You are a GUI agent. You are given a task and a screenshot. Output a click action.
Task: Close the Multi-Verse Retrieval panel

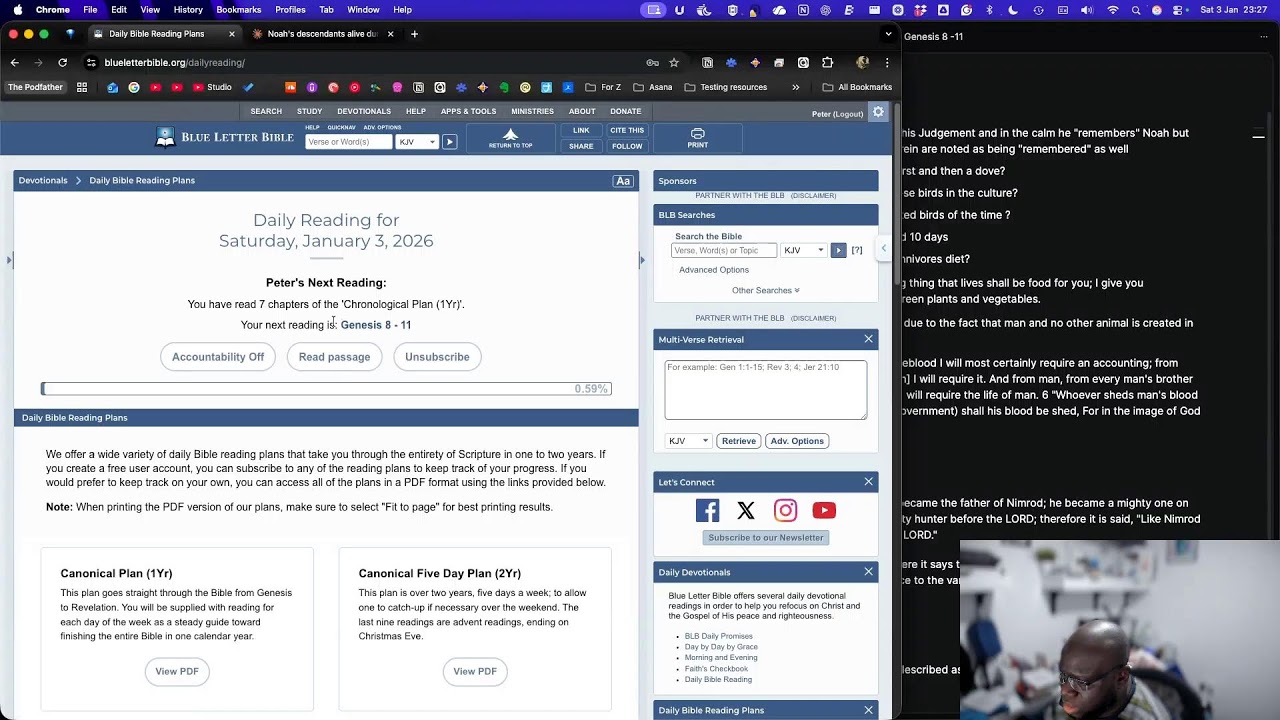click(868, 340)
